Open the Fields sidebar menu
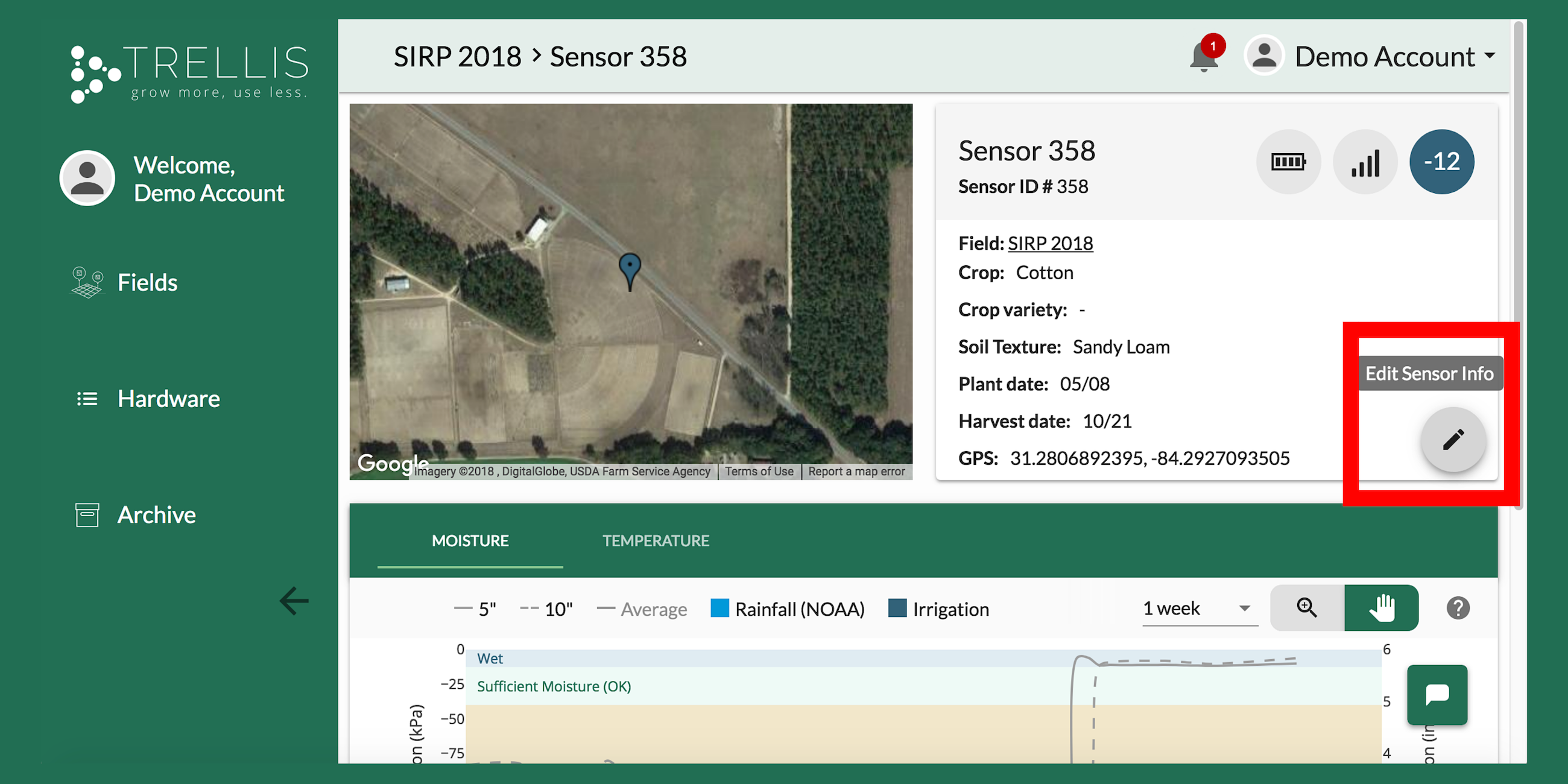 147,282
